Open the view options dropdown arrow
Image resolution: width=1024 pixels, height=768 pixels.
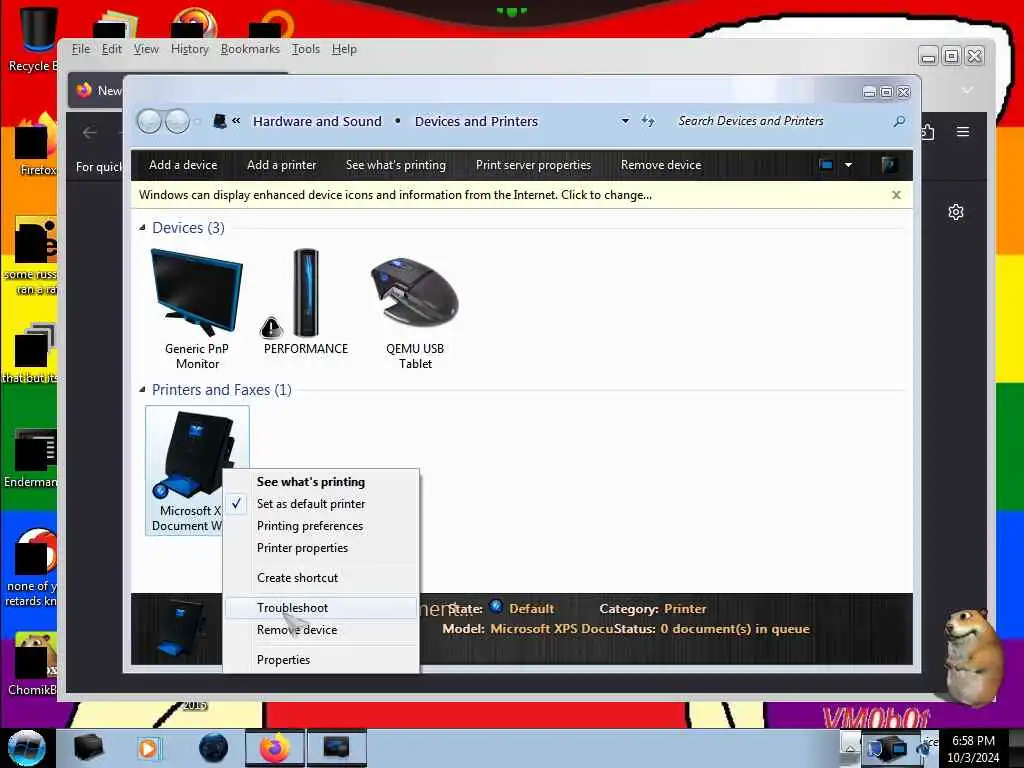point(848,165)
